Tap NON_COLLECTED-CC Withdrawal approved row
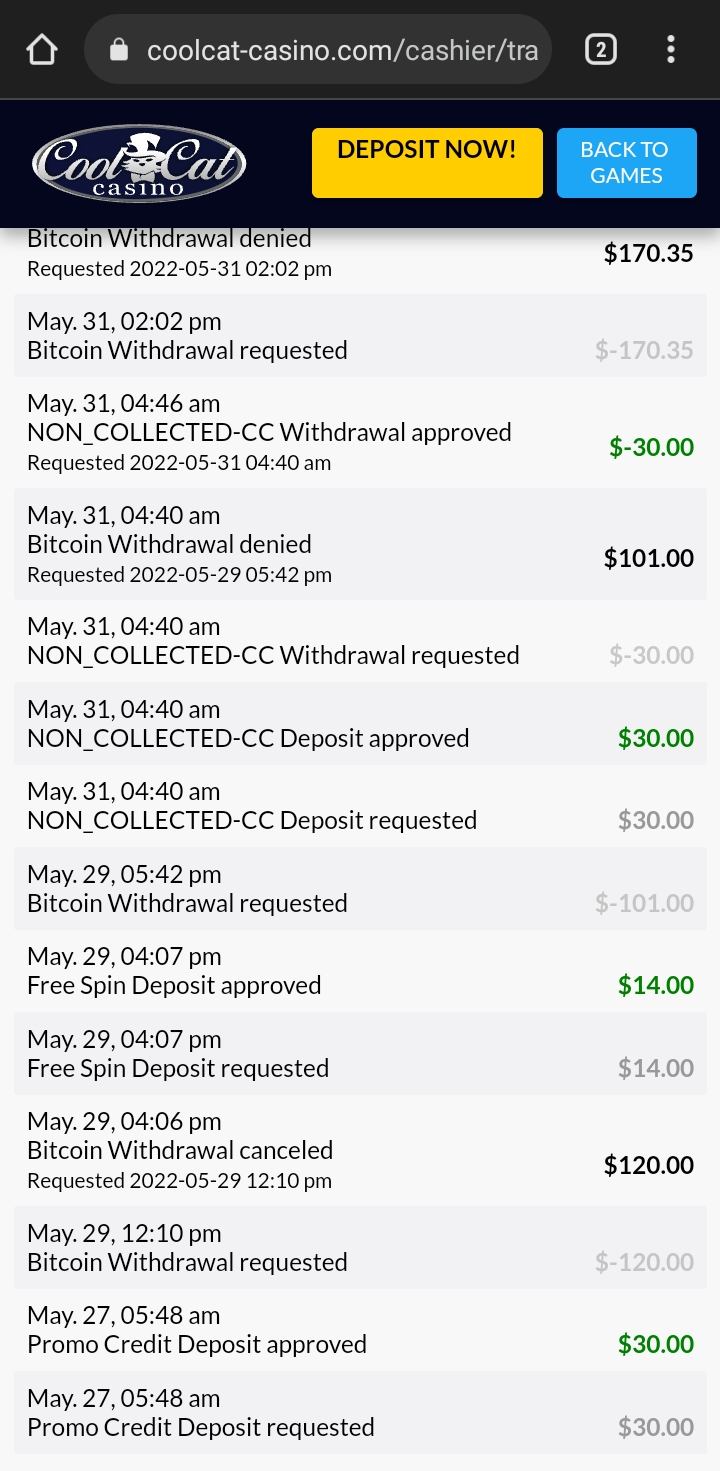This screenshot has width=720, height=1471. point(360,433)
